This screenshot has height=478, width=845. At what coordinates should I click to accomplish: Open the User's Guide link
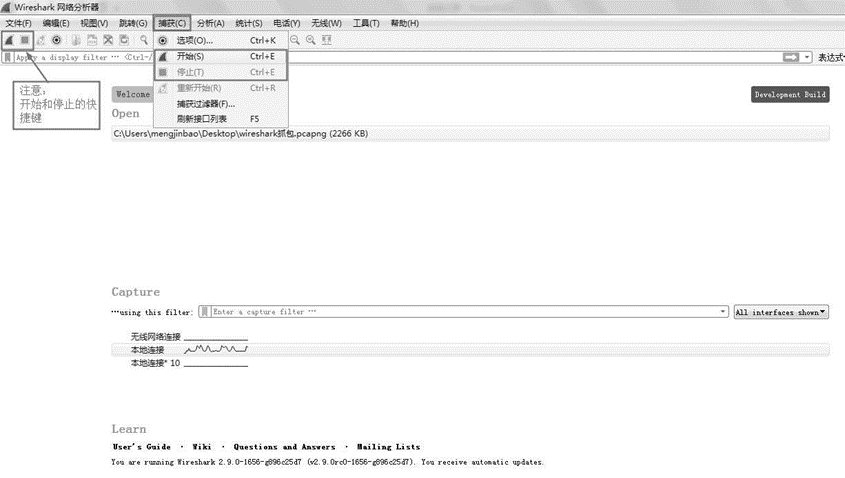(142, 447)
